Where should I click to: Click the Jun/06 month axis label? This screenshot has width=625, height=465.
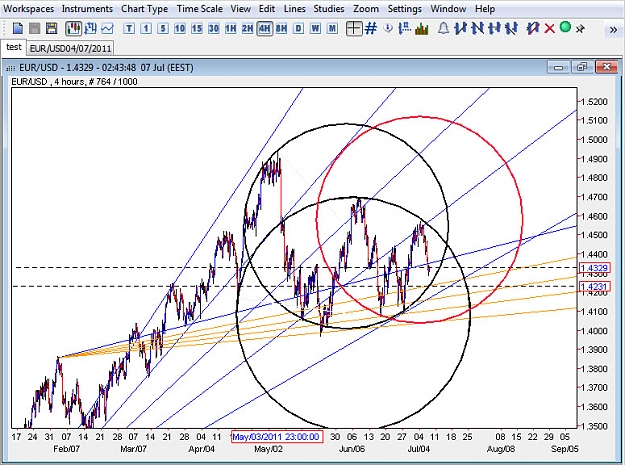(352, 449)
